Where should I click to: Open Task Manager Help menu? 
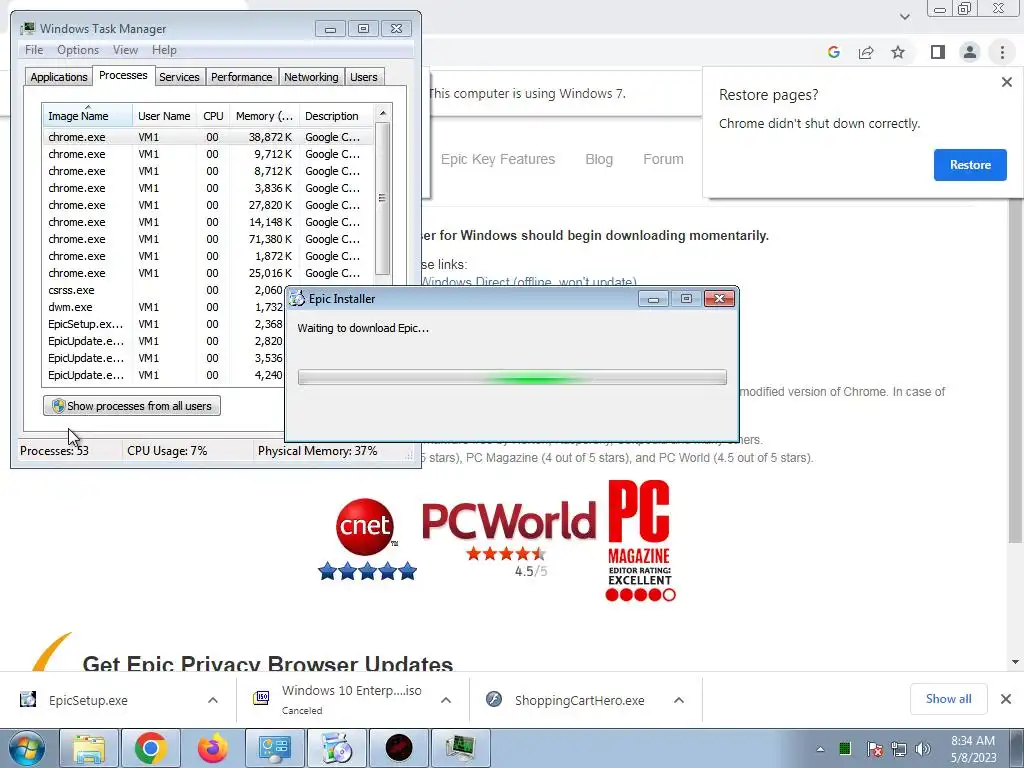[x=164, y=50]
